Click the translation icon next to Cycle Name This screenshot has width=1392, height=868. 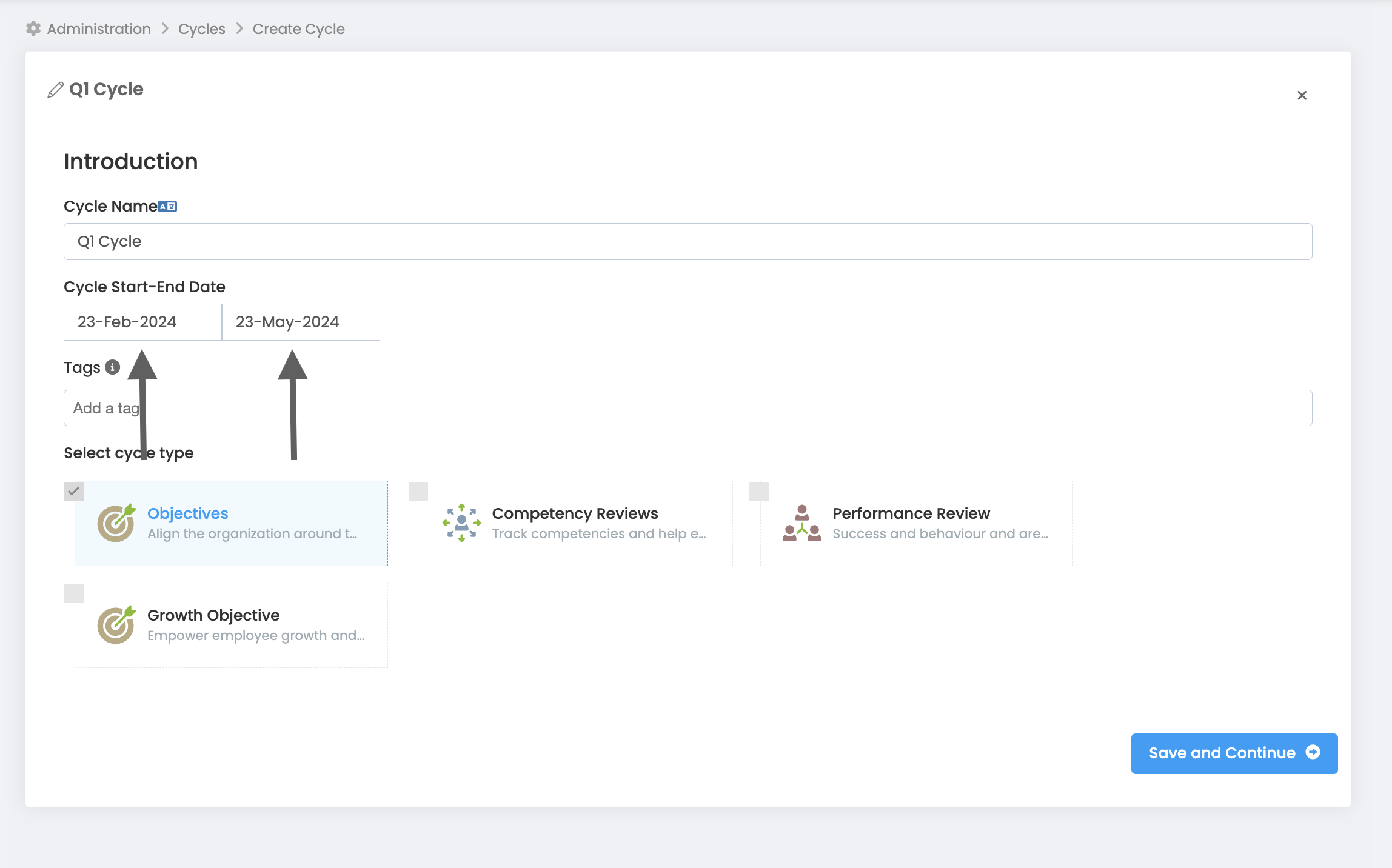(x=168, y=207)
